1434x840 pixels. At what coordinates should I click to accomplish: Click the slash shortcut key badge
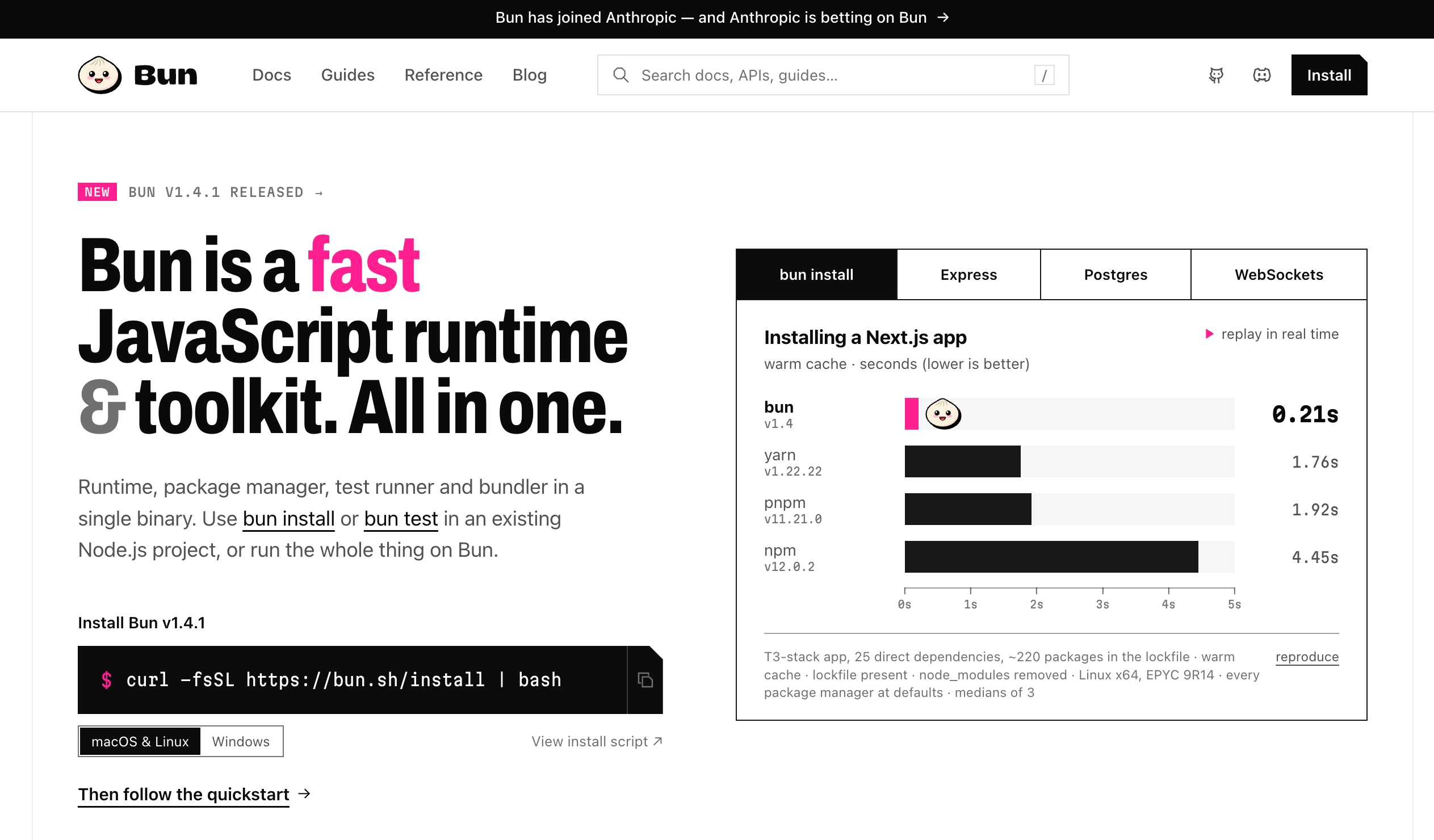coord(1043,75)
